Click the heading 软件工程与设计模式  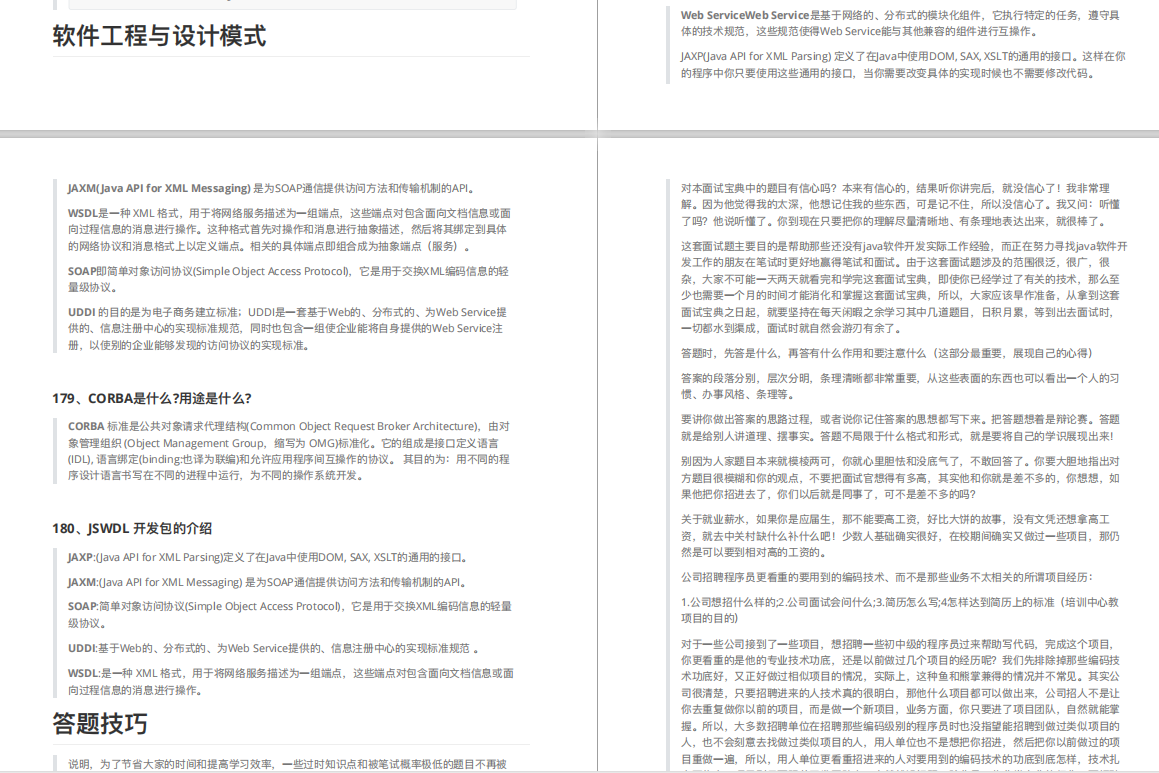click(159, 36)
